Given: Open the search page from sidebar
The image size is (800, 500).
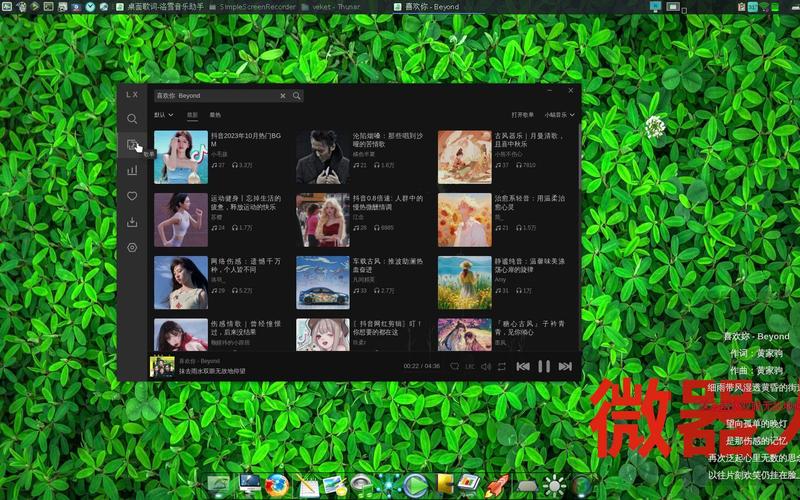Looking at the screenshot, I should (132, 119).
